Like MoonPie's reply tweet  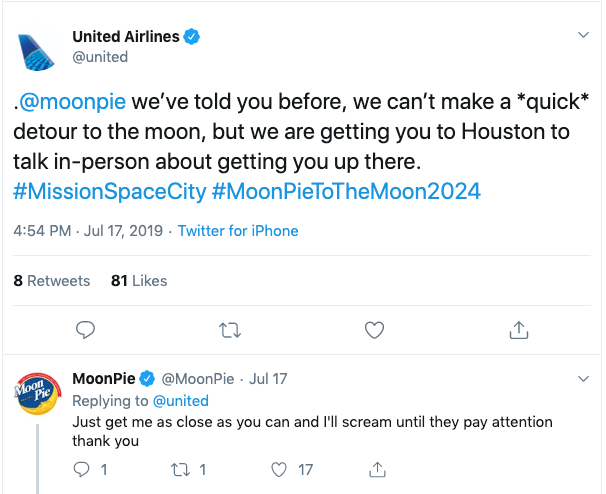(280, 468)
